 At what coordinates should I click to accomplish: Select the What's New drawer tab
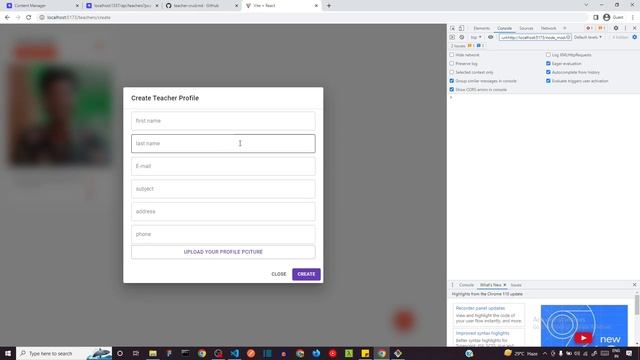click(x=491, y=285)
